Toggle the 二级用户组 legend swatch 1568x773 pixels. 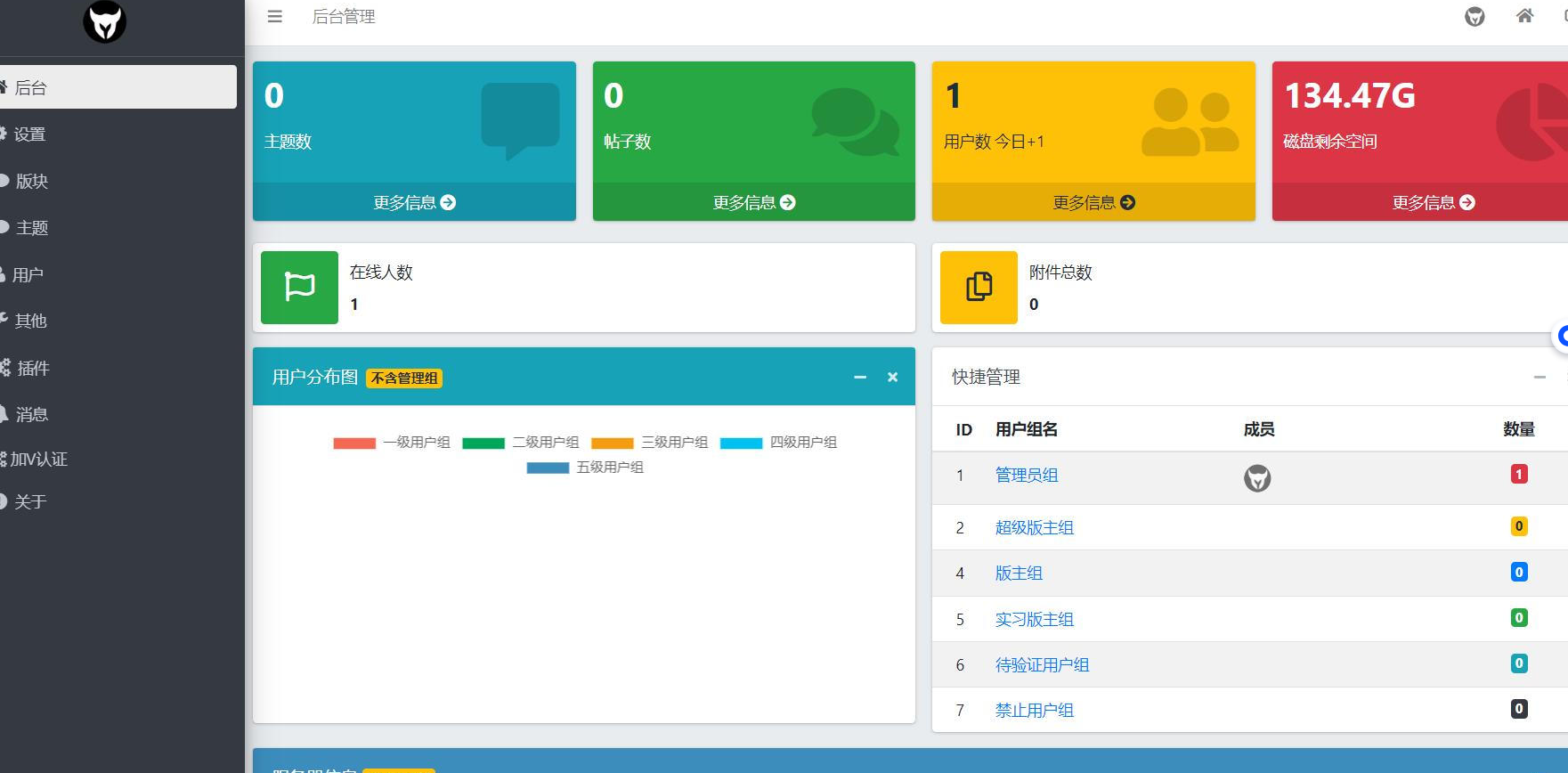tap(483, 443)
